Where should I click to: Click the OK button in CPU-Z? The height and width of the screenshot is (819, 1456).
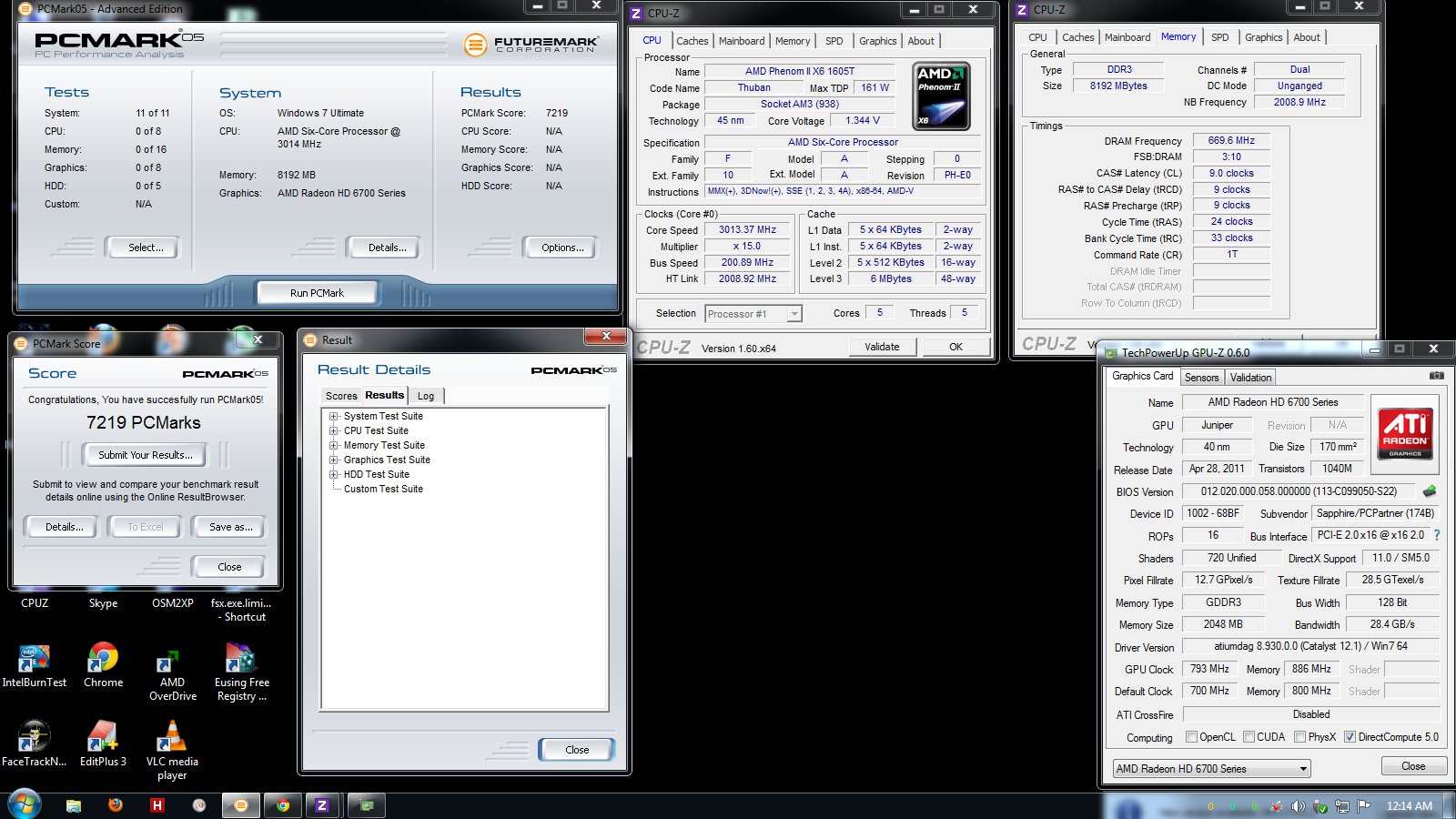[955, 347]
